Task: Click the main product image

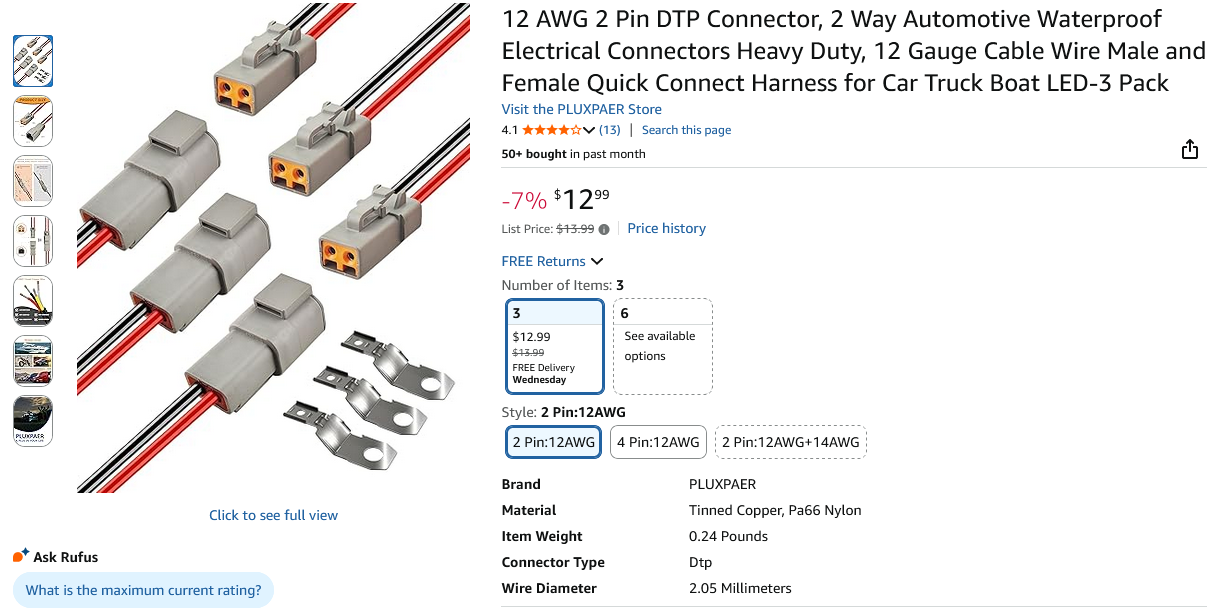Action: pyautogui.click(x=273, y=248)
